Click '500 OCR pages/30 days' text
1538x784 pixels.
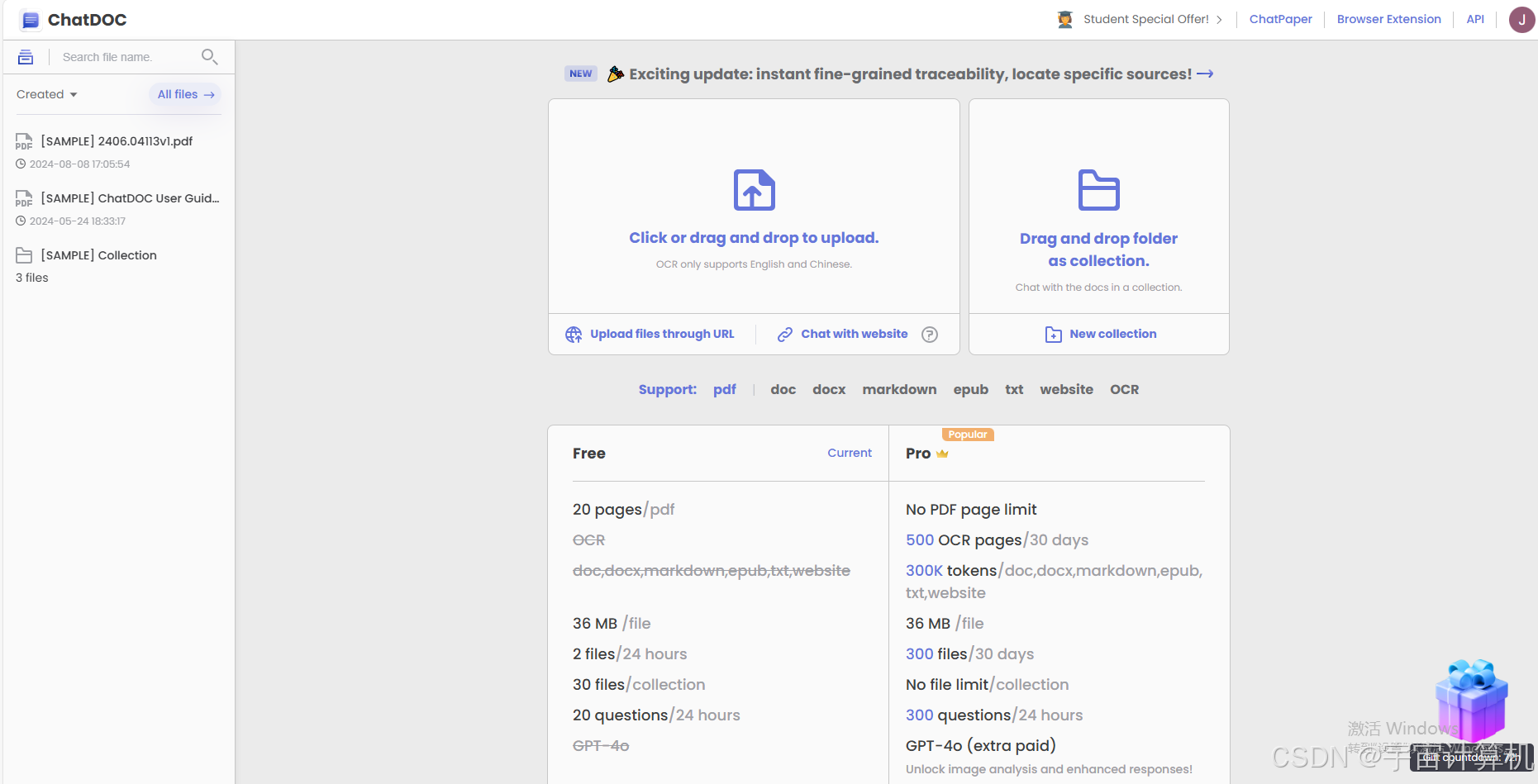(997, 540)
